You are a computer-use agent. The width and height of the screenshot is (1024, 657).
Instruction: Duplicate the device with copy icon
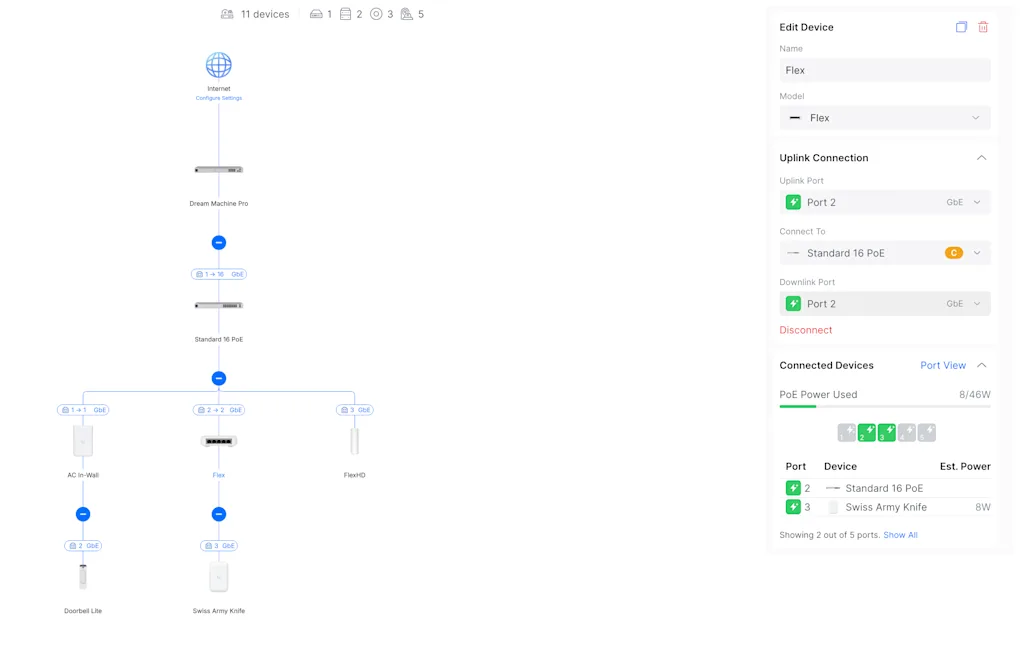[x=961, y=27]
